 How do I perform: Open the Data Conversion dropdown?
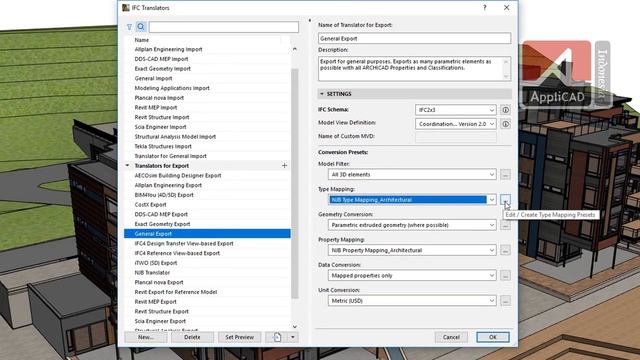pyautogui.click(x=412, y=276)
